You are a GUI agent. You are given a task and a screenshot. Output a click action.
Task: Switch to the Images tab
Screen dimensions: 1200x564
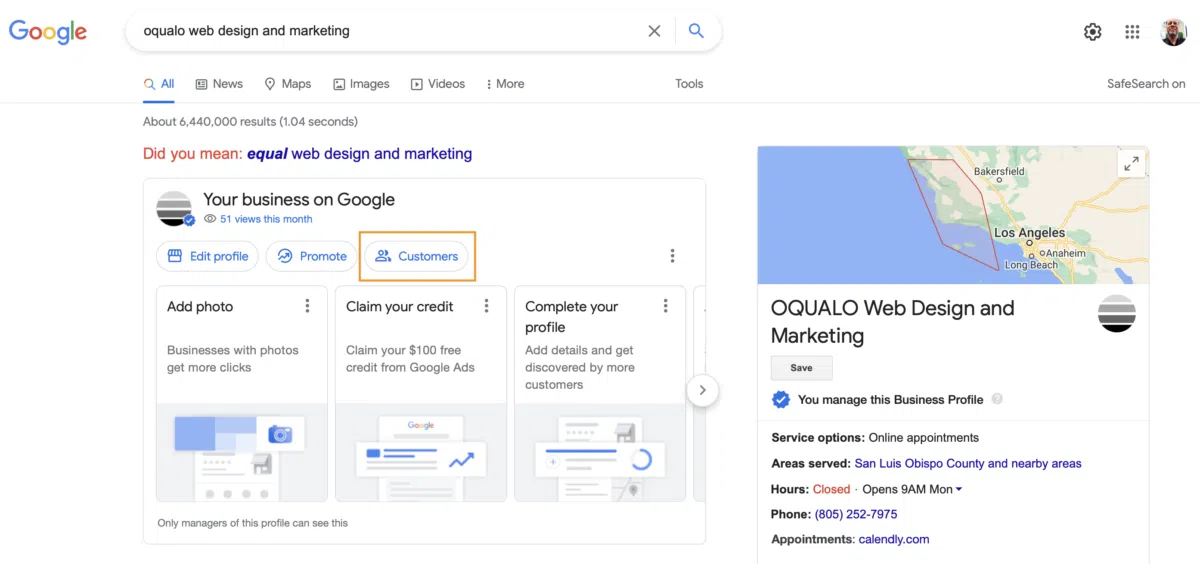pyautogui.click(x=361, y=84)
